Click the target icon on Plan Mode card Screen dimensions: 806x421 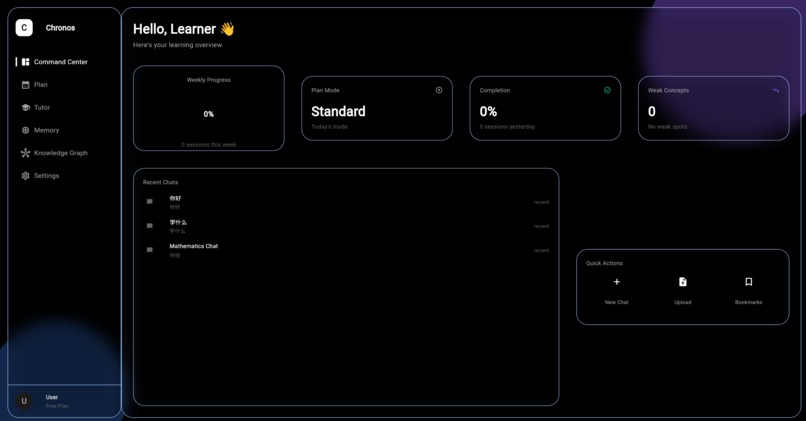(439, 90)
